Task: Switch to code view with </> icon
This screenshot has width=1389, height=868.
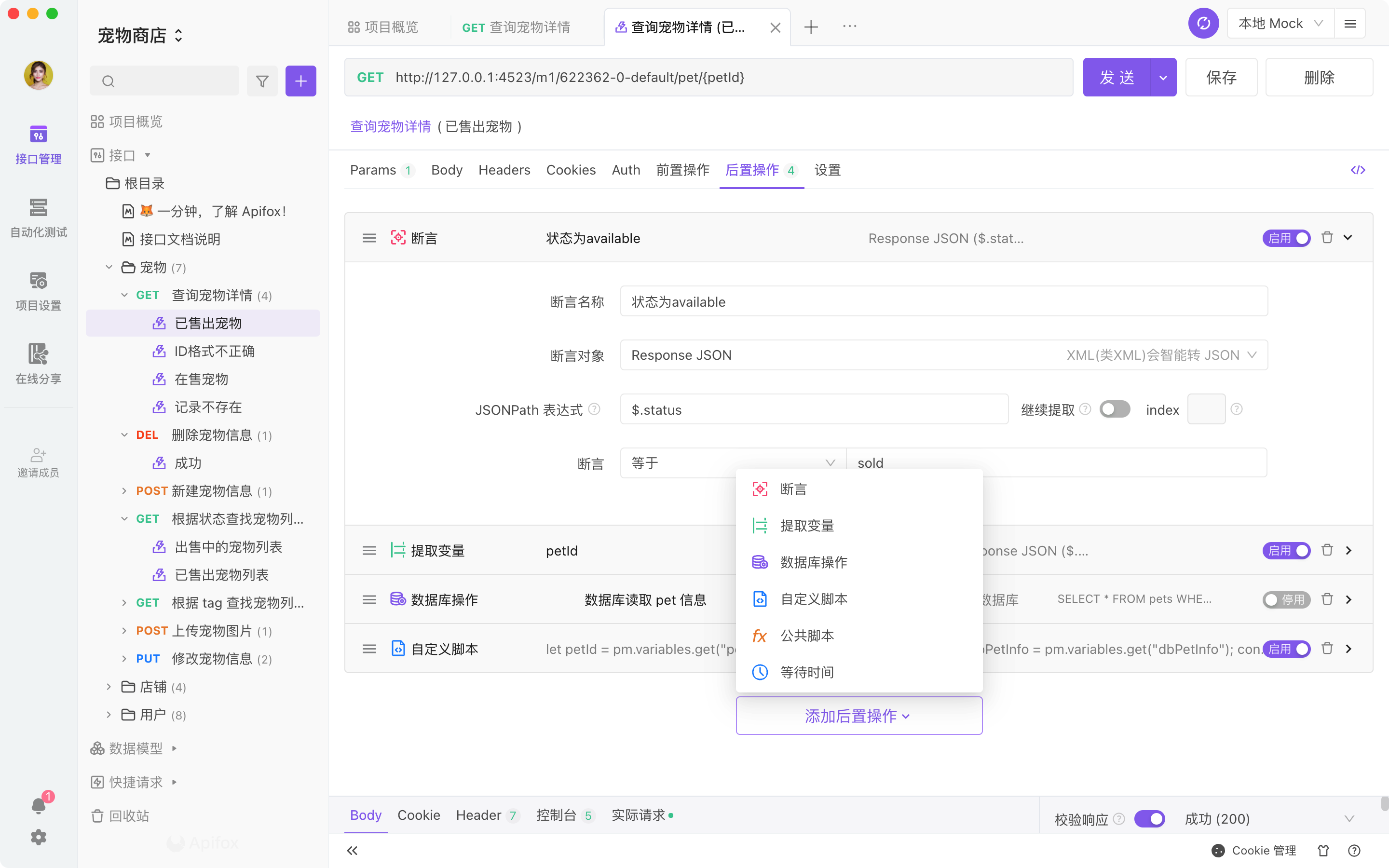Action: tap(1358, 170)
